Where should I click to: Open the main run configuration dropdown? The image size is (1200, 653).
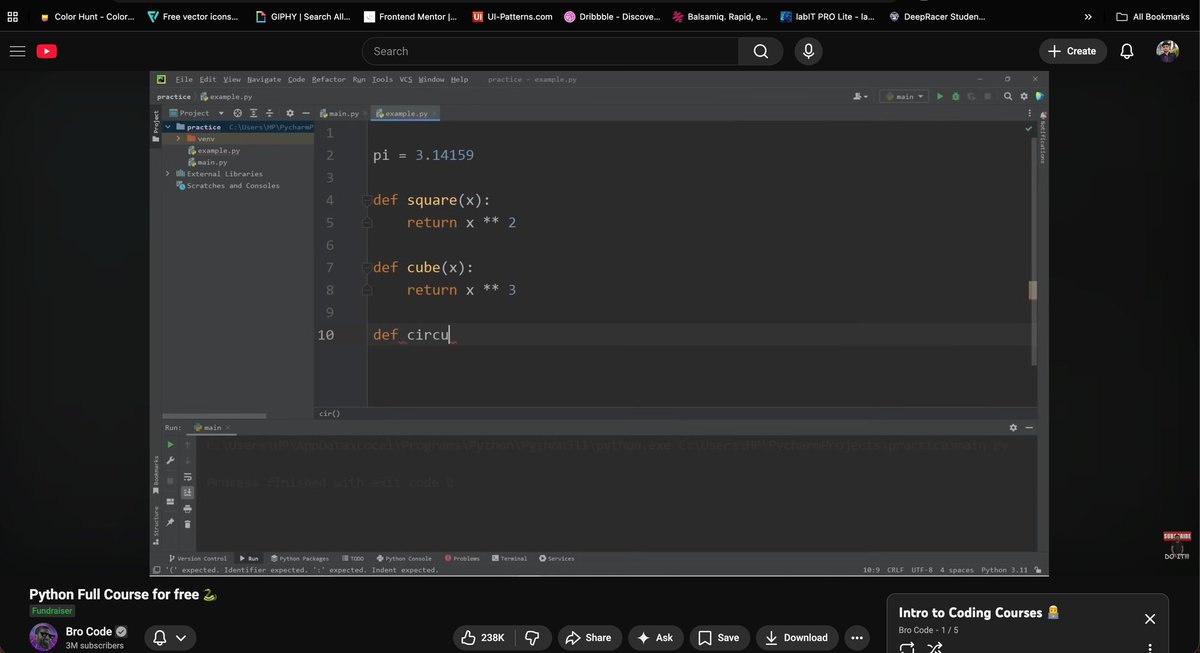pyautogui.click(x=904, y=97)
